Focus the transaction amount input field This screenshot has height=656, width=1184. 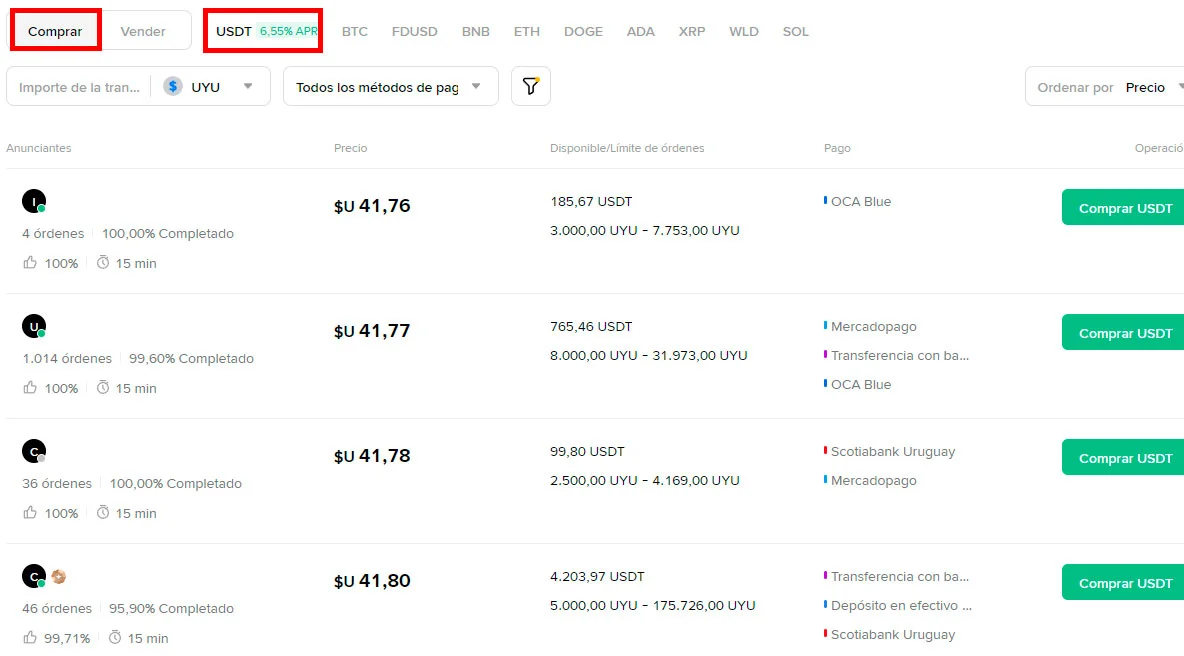79,87
